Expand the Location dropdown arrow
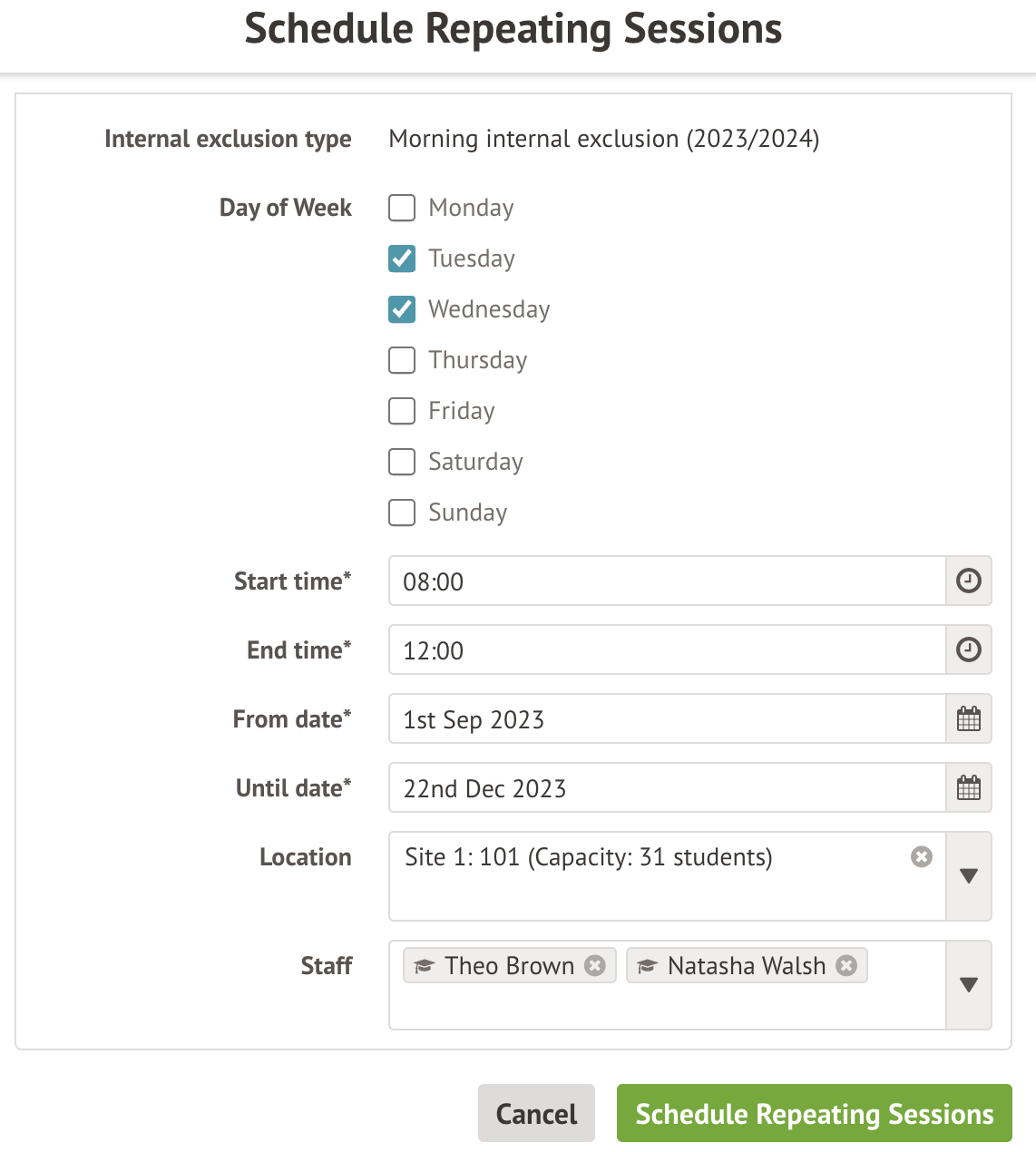This screenshot has height=1152, width=1036. click(968, 876)
